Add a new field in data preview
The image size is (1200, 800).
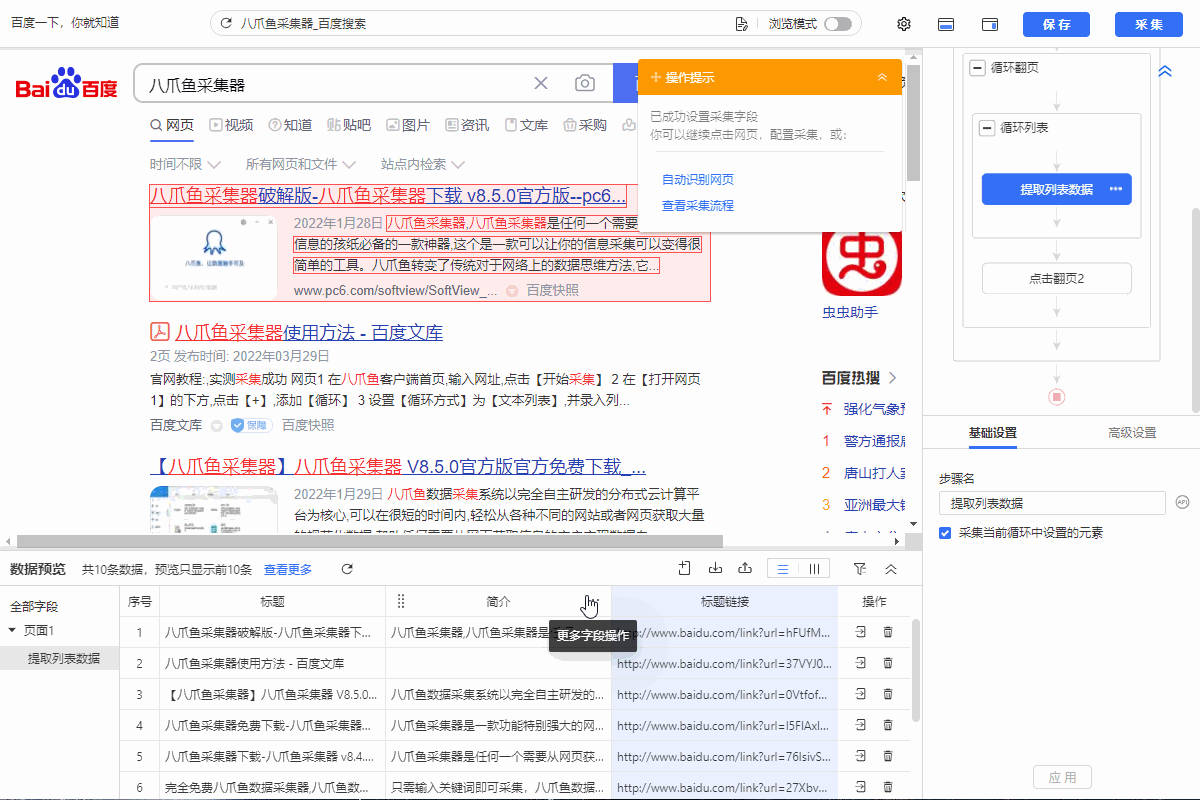tap(685, 569)
